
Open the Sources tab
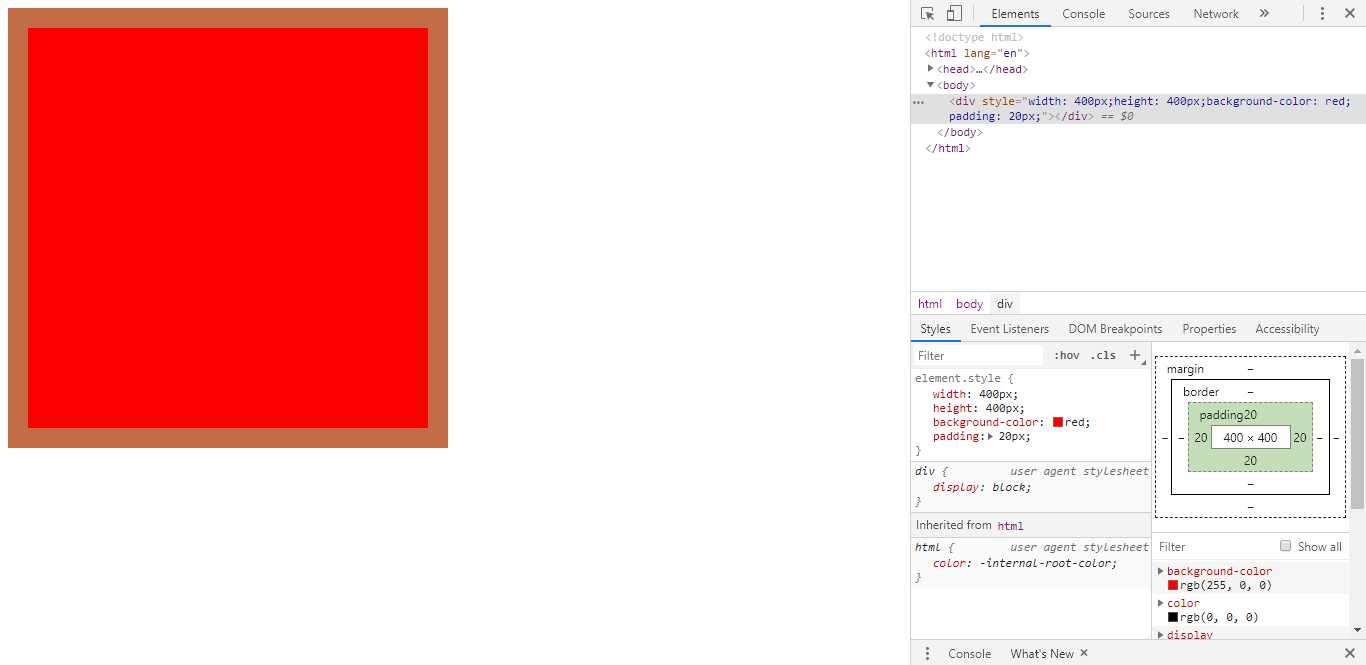1148,14
